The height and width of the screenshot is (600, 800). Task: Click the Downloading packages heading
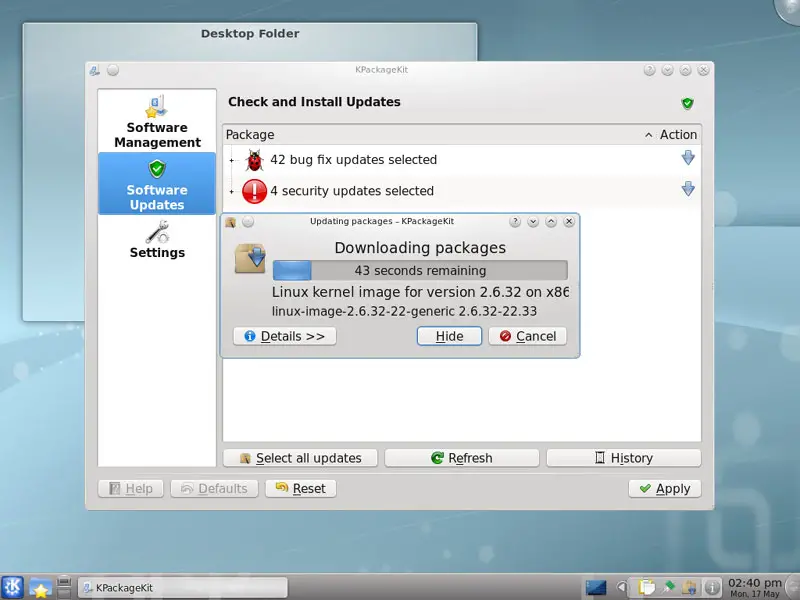420,248
